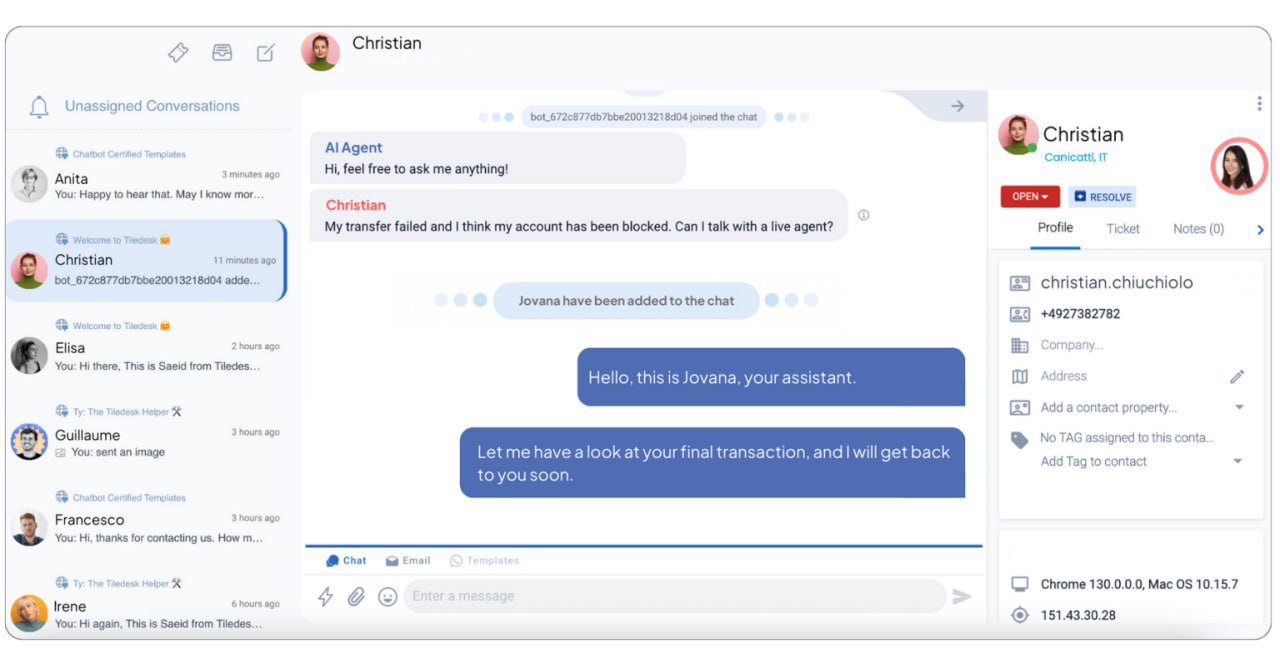Image resolution: width=1280 pixels, height=668 pixels.
Task: Open Irene's conversation
Action: pos(145,606)
